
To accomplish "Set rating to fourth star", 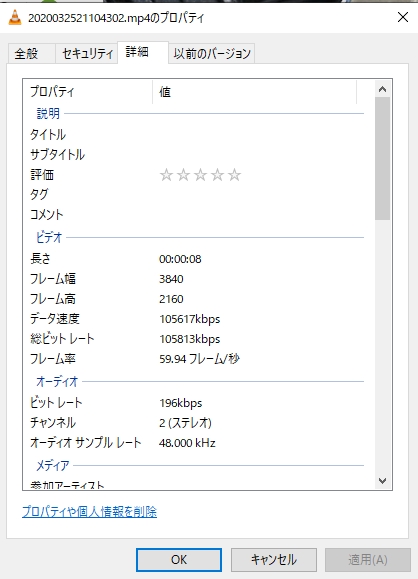I will click(217, 175).
